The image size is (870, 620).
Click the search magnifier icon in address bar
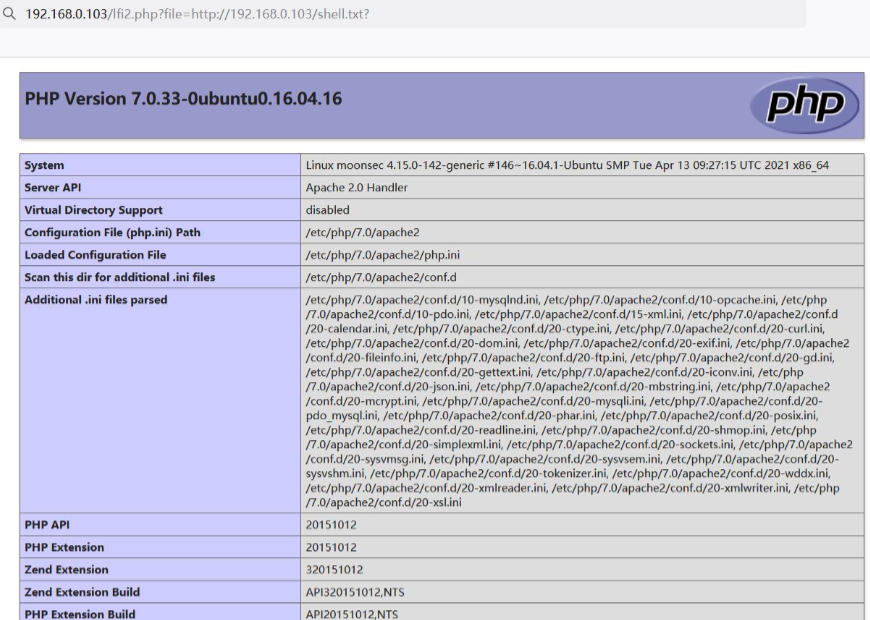[x=9, y=14]
